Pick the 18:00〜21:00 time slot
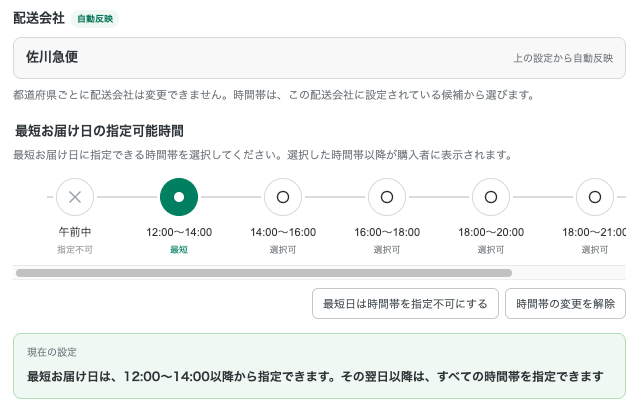The height and width of the screenshot is (412, 638). click(x=595, y=197)
